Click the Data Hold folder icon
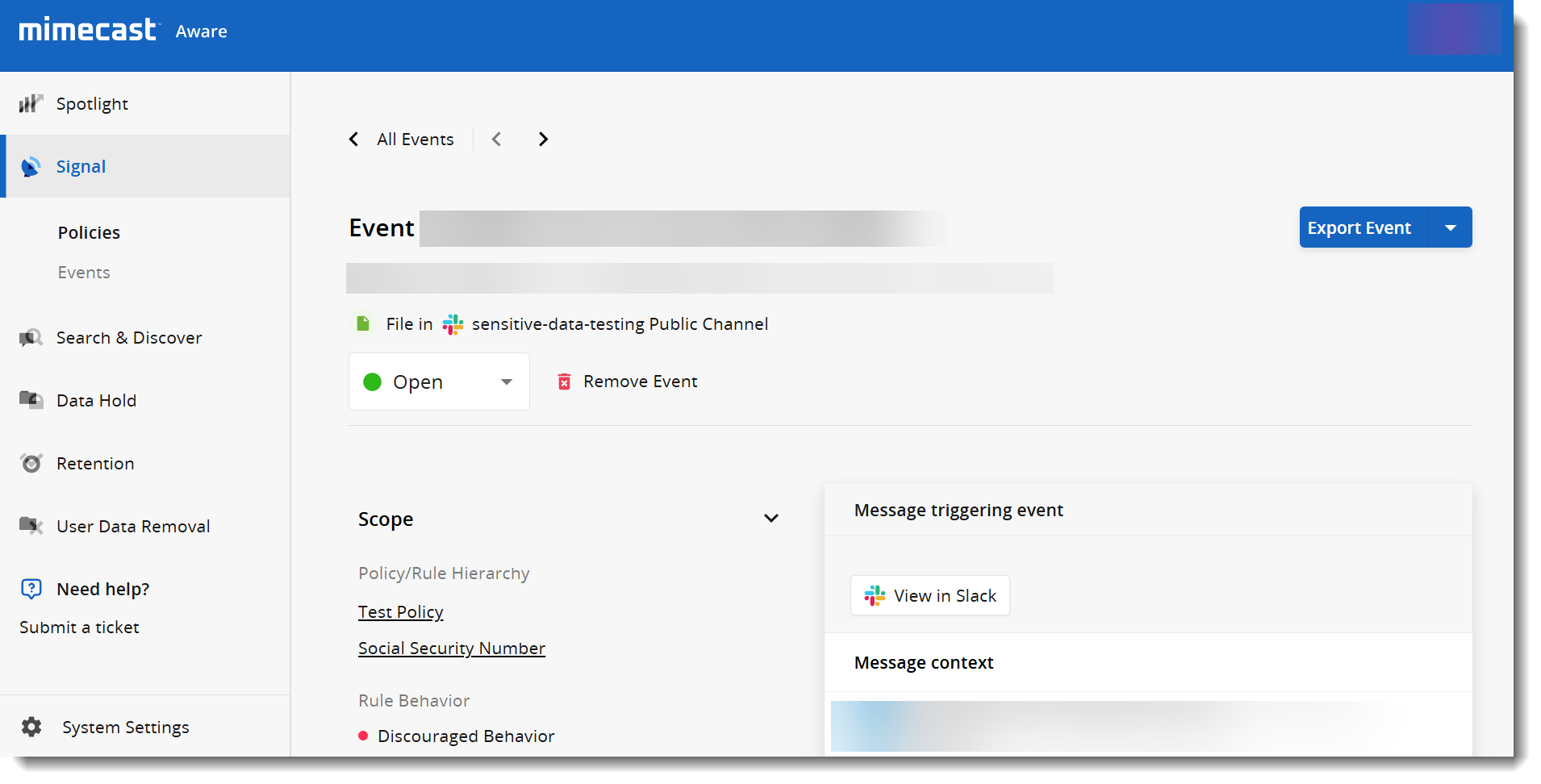The height and width of the screenshot is (784, 1541). (31, 400)
